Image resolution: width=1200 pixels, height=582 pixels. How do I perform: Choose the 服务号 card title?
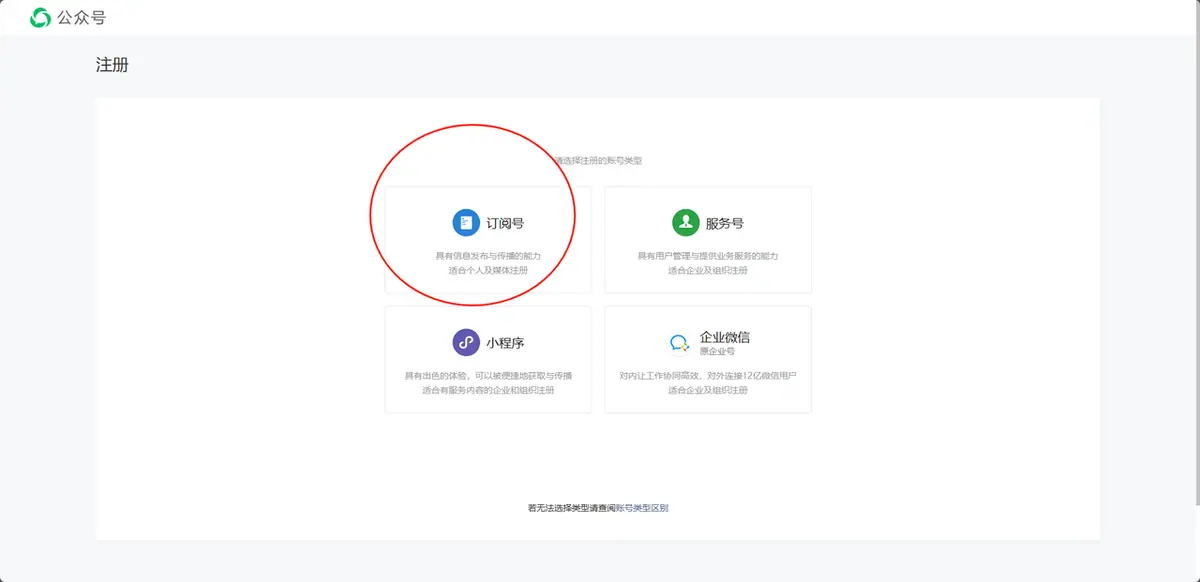point(725,224)
